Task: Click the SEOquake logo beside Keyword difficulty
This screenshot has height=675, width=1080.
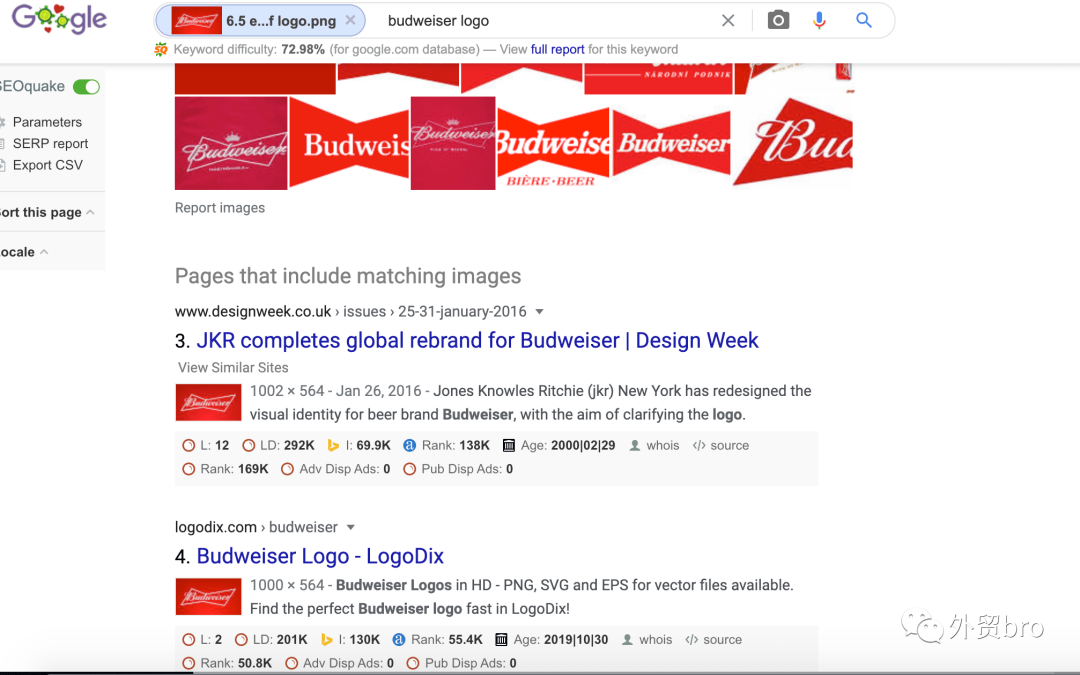Action: pyautogui.click(x=160, y=49)
